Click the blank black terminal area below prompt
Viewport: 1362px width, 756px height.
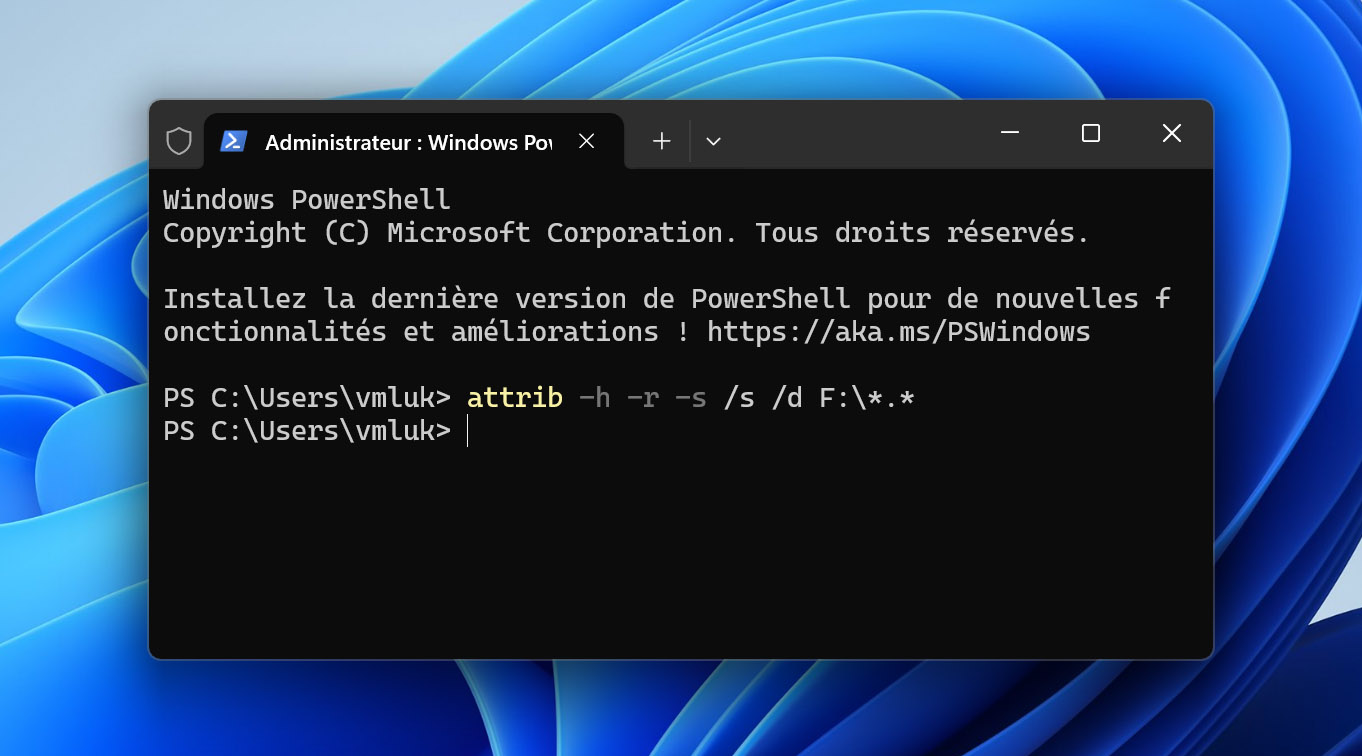(680, 550)
